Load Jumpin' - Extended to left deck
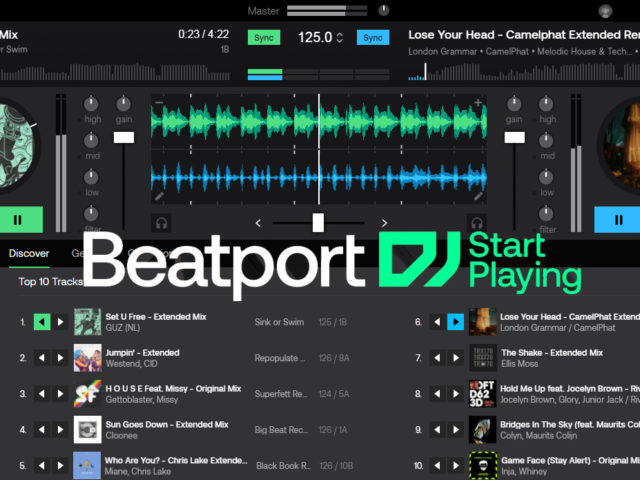 (x=42, y=358)
